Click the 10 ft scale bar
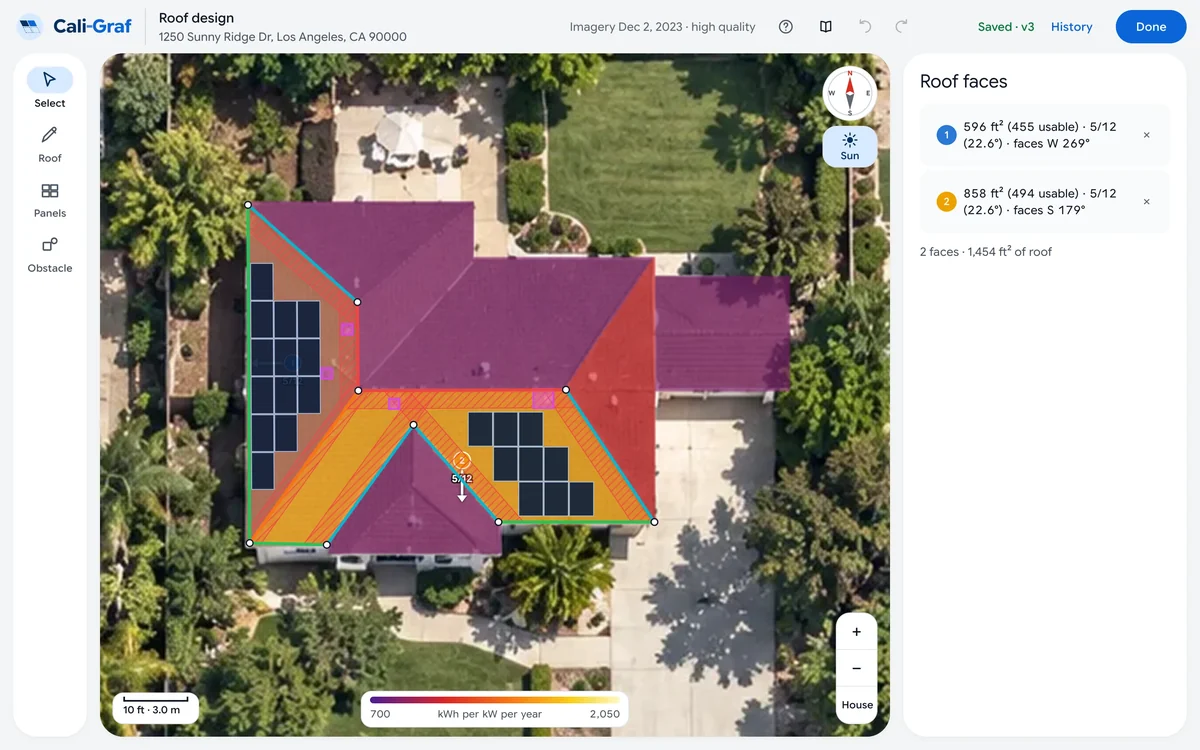This screenshot has height=750, width=1200. 155,706
